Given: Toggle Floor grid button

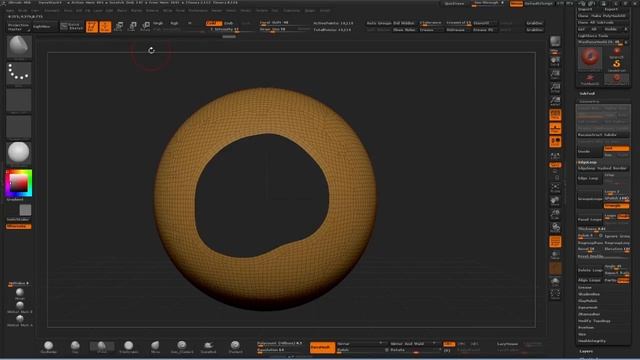Looking at the screenshot, I should click(555, 128).
